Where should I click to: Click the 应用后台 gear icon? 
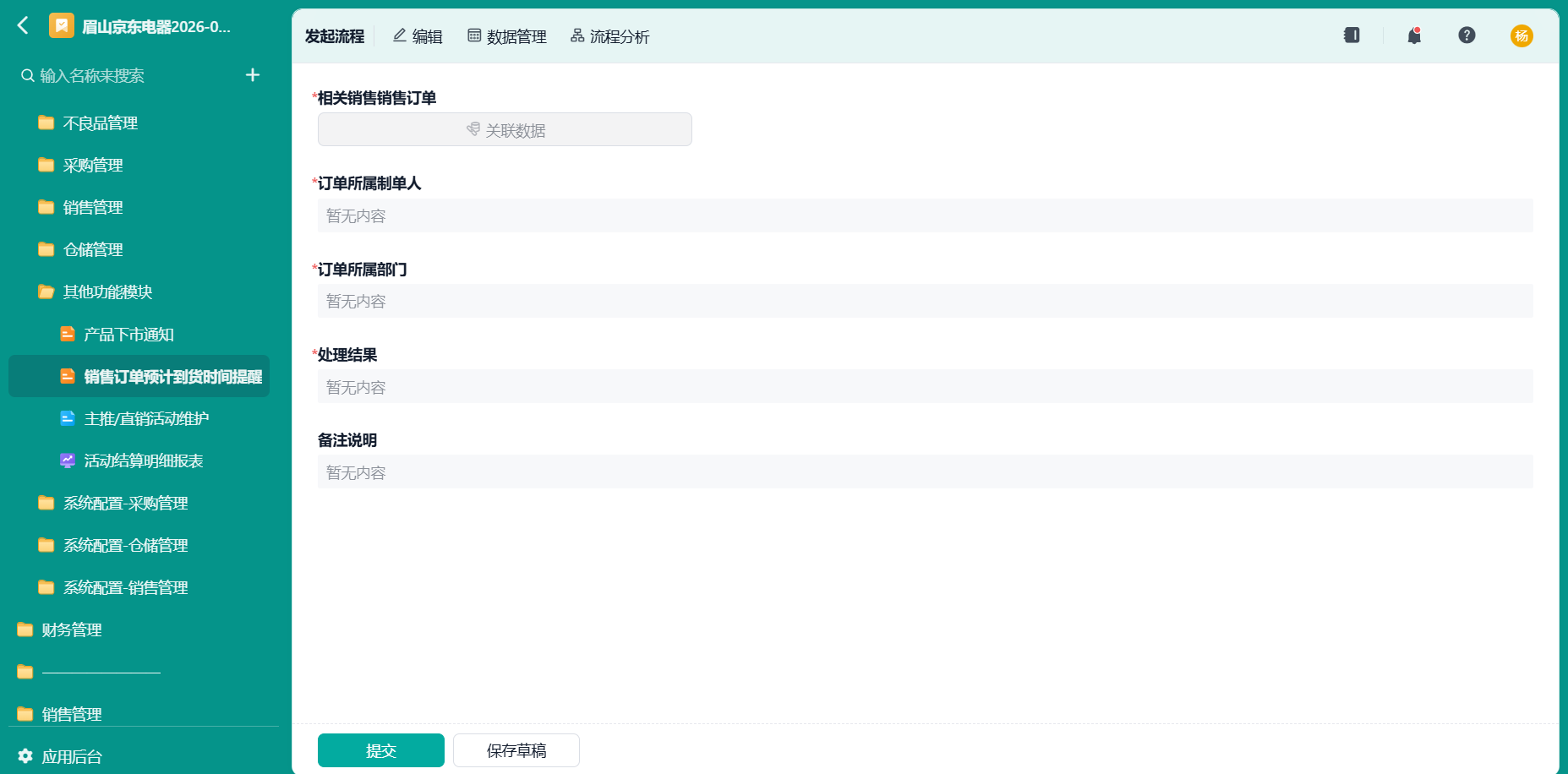(x=25, y=756)
